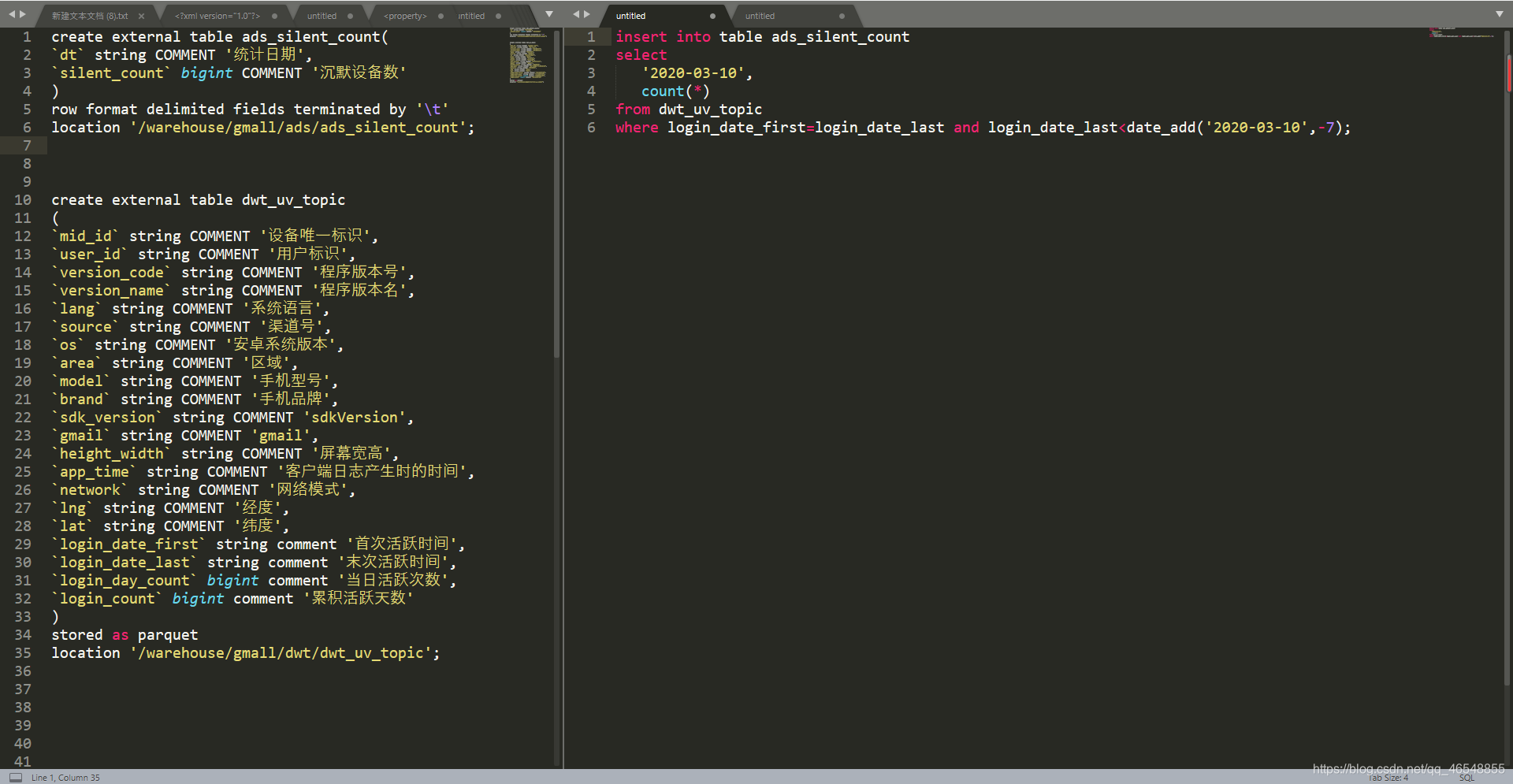The image size is (1513, 784).
Task: Click the left pane minimap
Action: (528, 55)
